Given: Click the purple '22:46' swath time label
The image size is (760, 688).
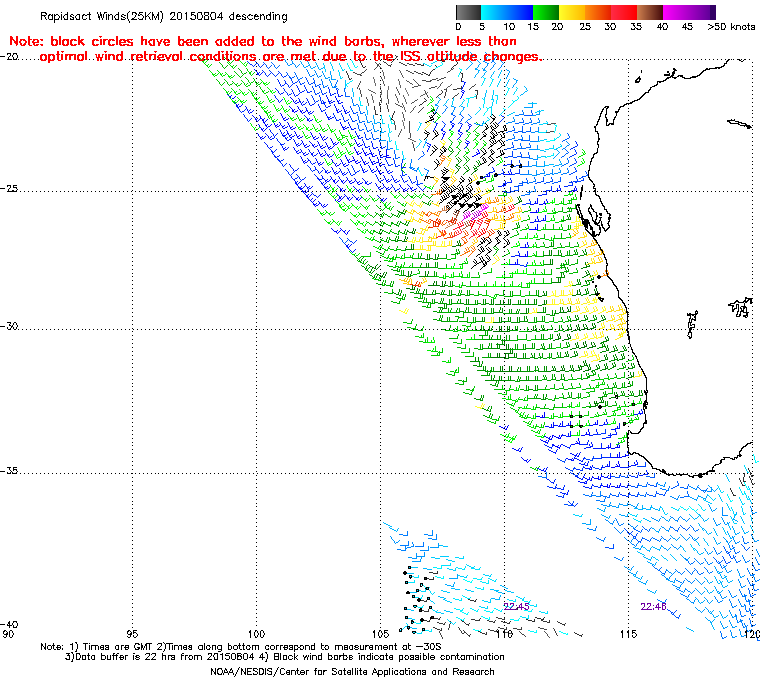Looking at the screenshot, I should pyautogui.click(x=653, y=607).
